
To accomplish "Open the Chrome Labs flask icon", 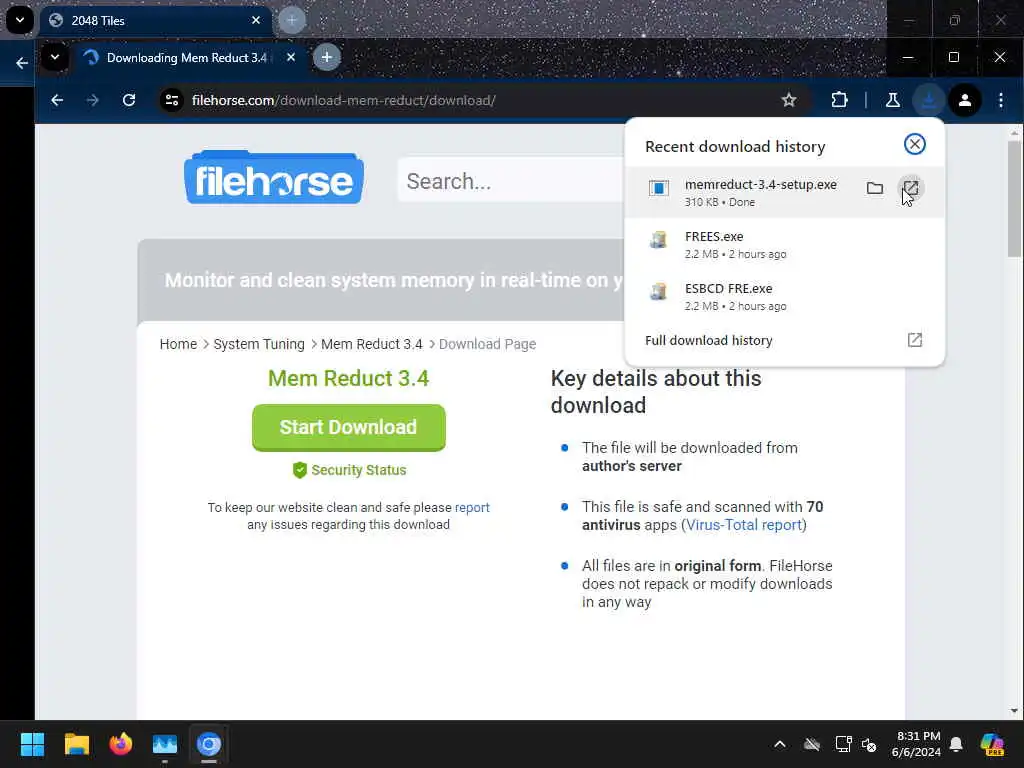I will [x=892, y=100].
